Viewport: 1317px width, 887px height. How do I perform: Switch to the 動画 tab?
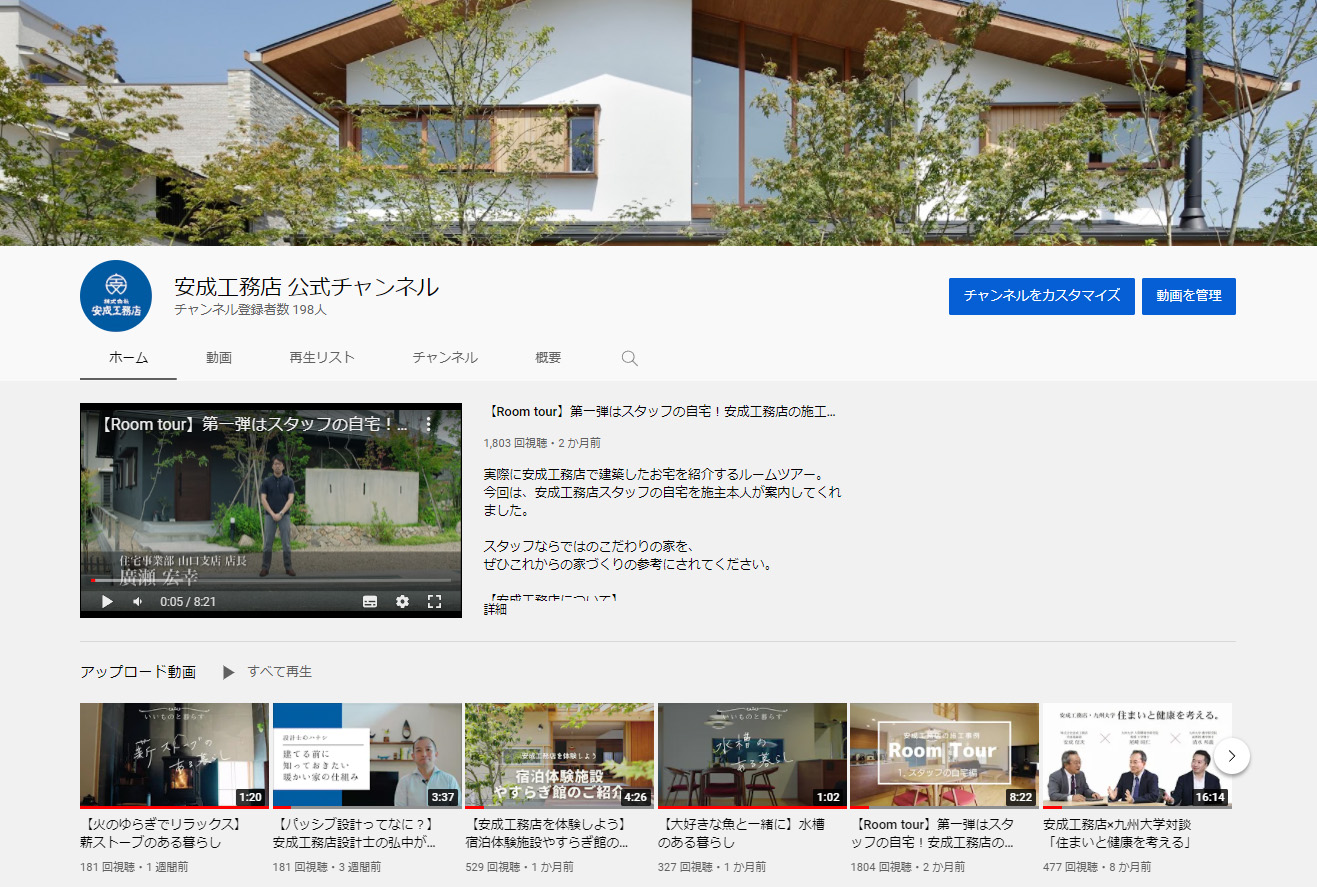click(x=219, y=358)
